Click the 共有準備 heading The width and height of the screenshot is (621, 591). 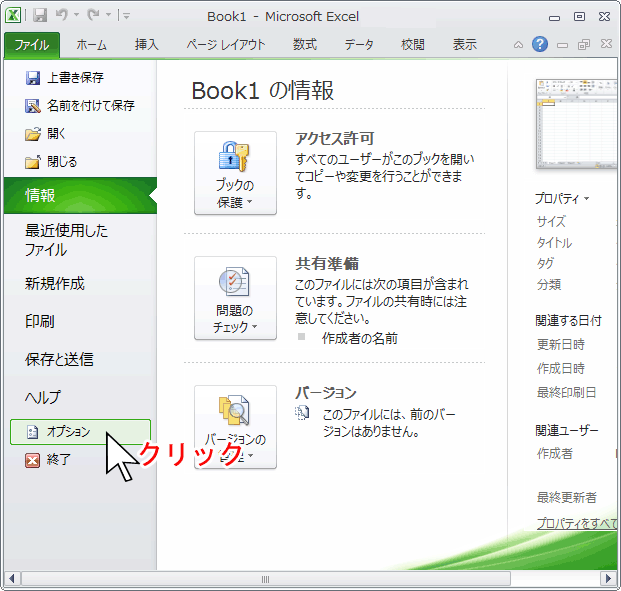point(327,263)
